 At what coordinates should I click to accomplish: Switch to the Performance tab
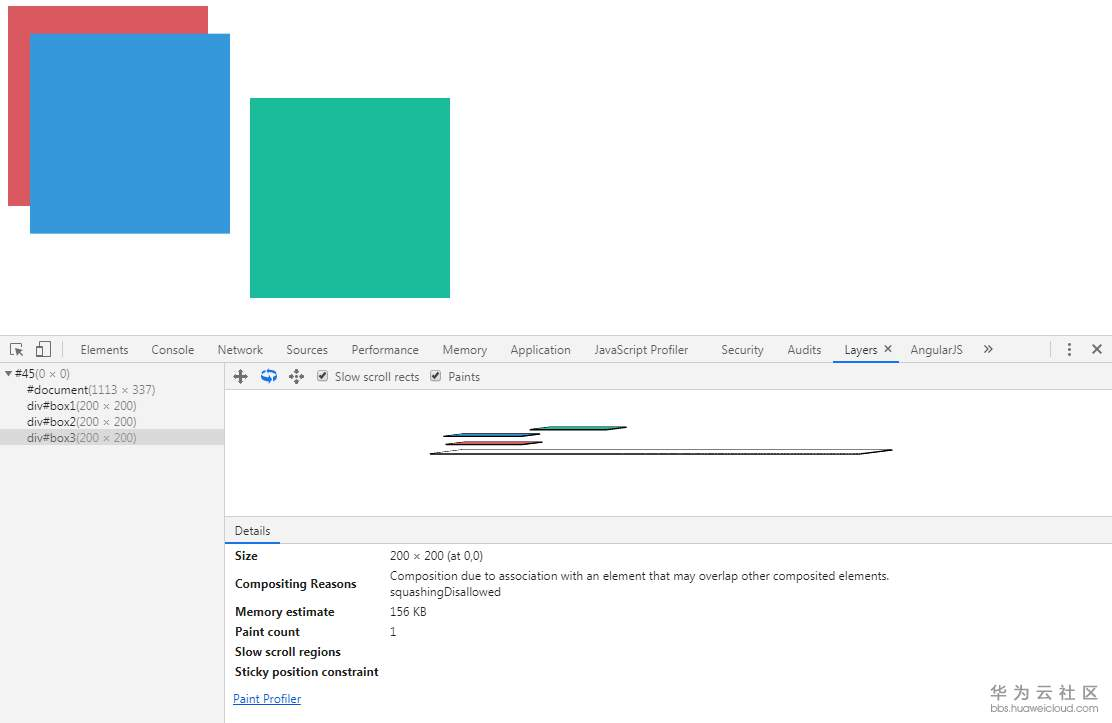pyautogui.click(x=385, y=350)
